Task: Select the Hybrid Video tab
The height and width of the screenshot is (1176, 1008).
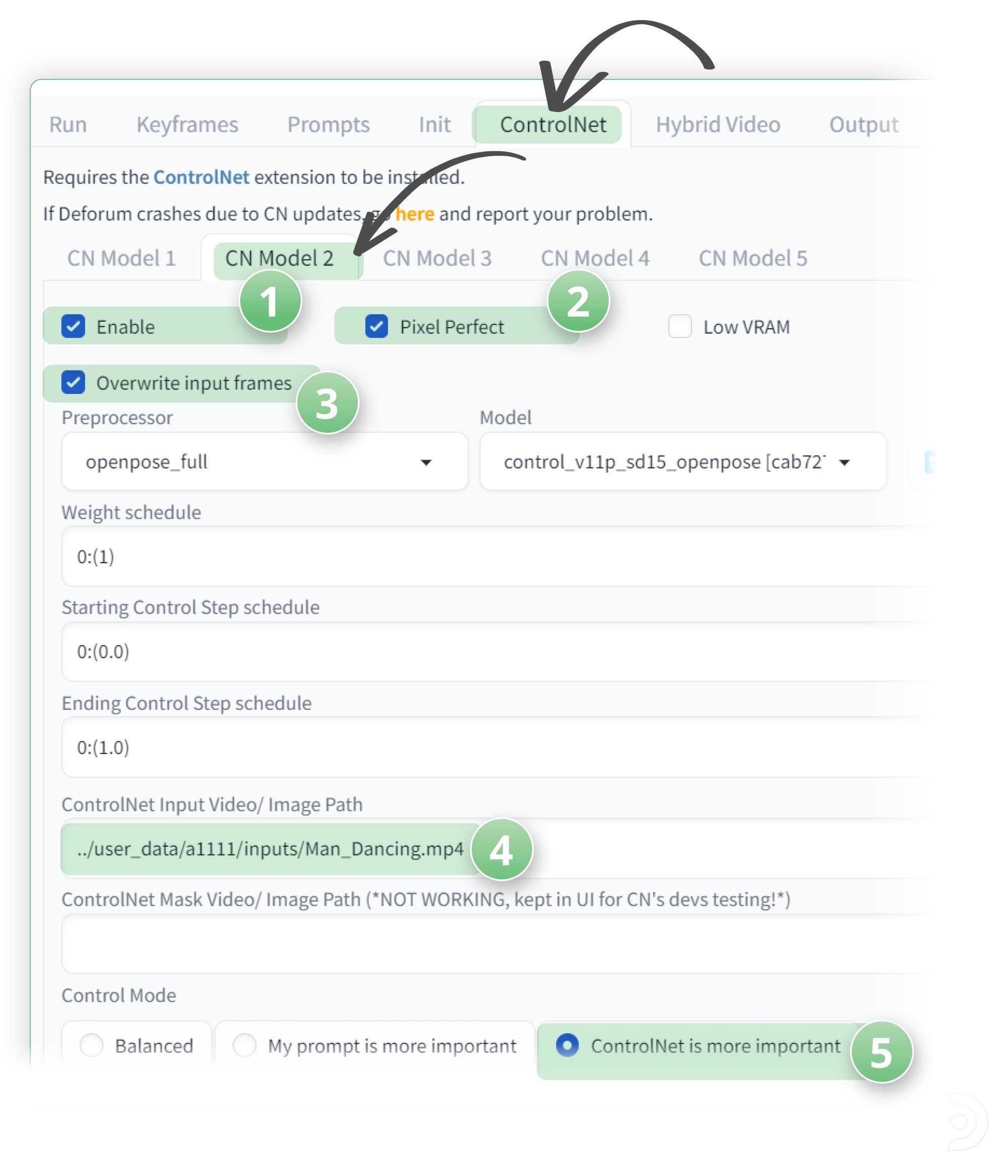Action: 717,125
